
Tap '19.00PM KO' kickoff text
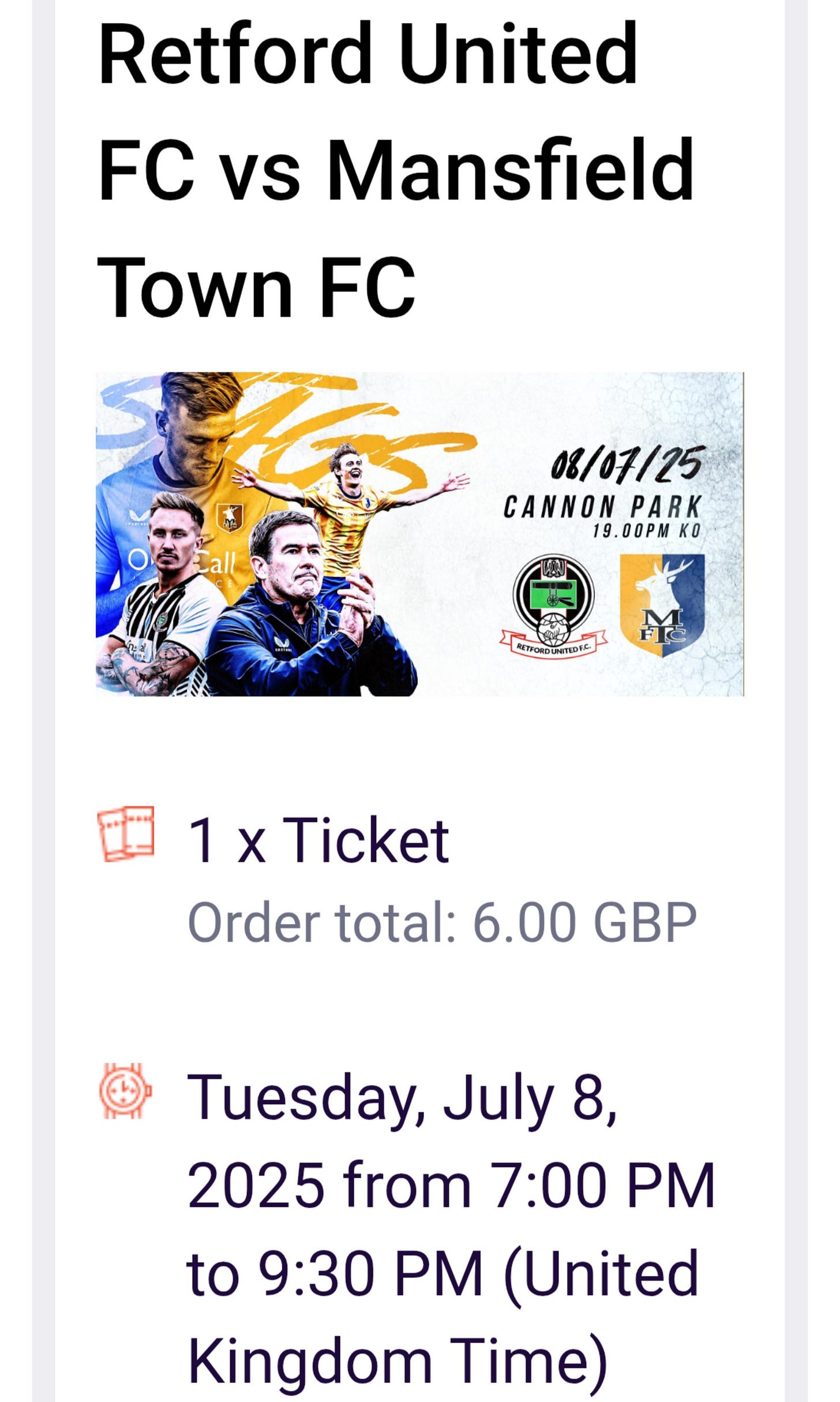647,531
